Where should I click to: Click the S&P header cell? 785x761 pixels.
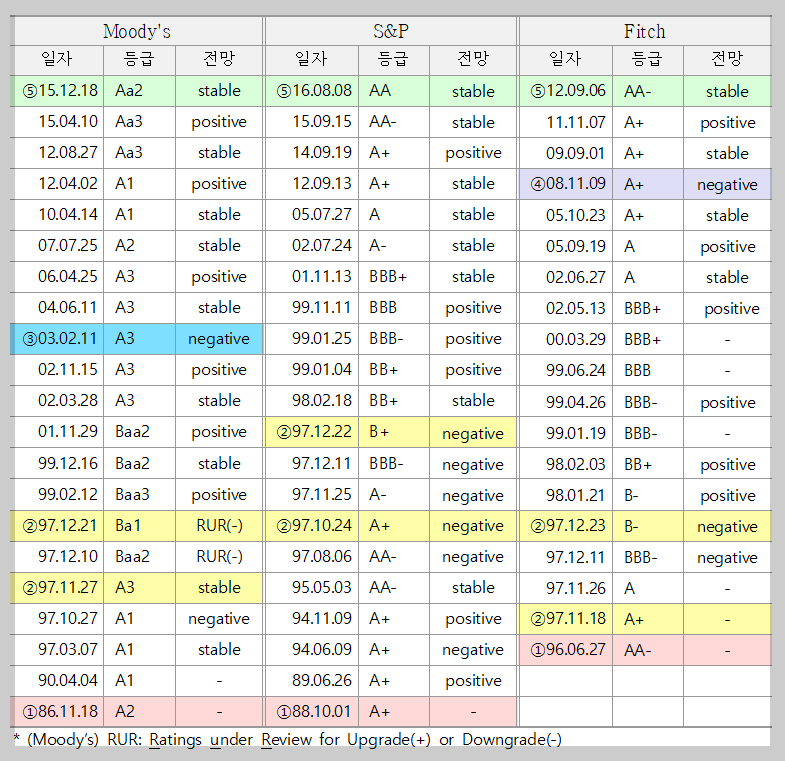point(391,31)
